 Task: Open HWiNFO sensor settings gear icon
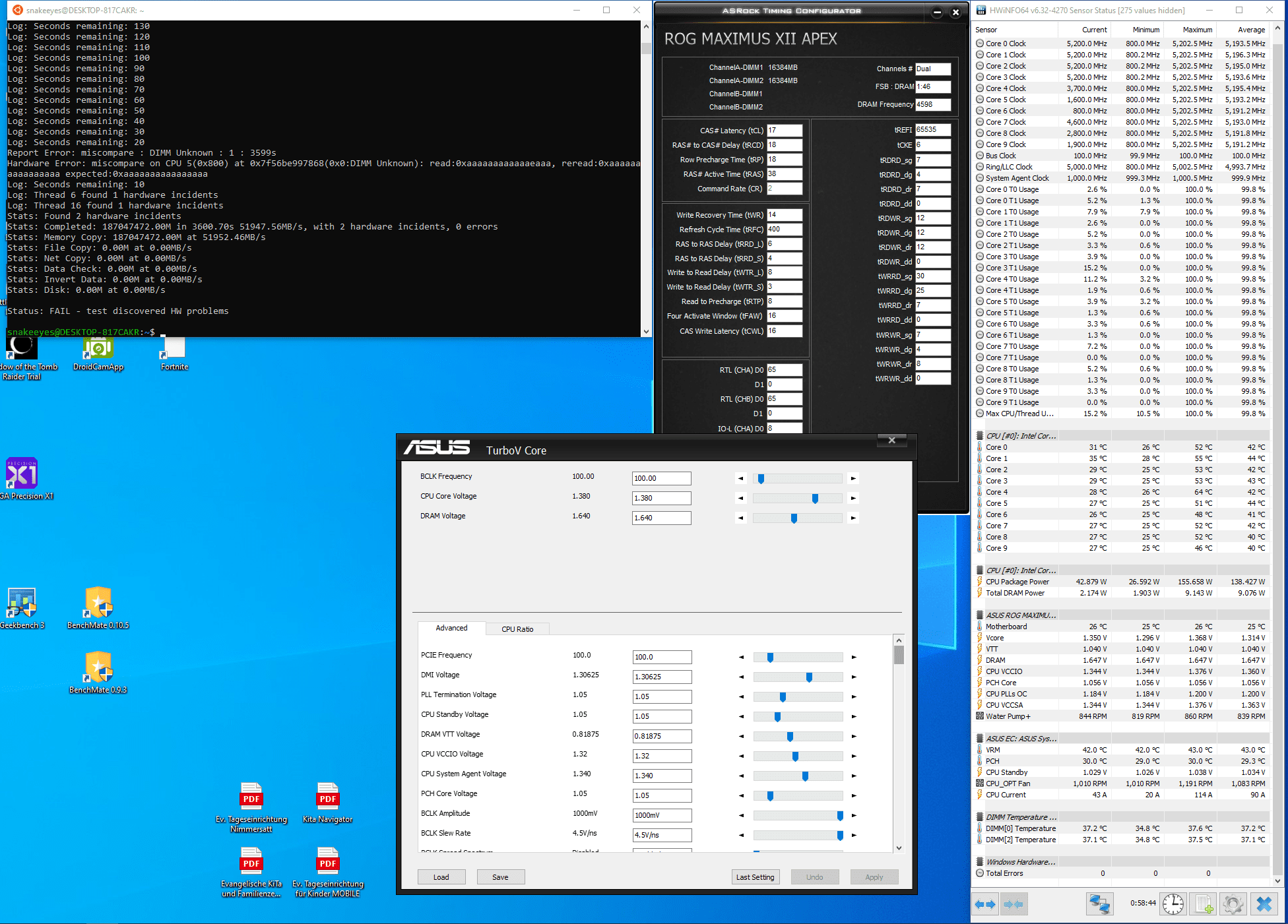(x=1233, y=904)
